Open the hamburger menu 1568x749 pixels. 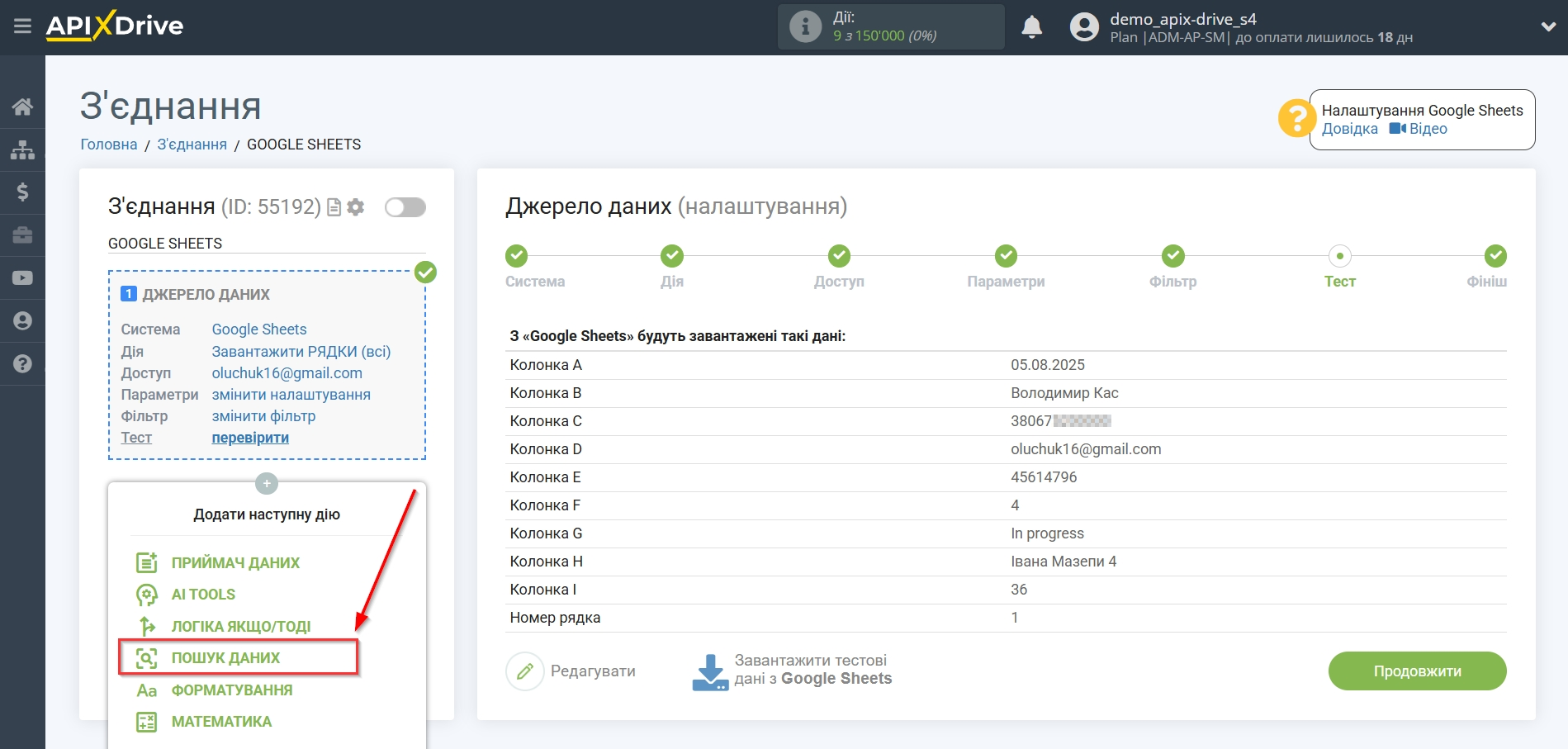point(22,26)
